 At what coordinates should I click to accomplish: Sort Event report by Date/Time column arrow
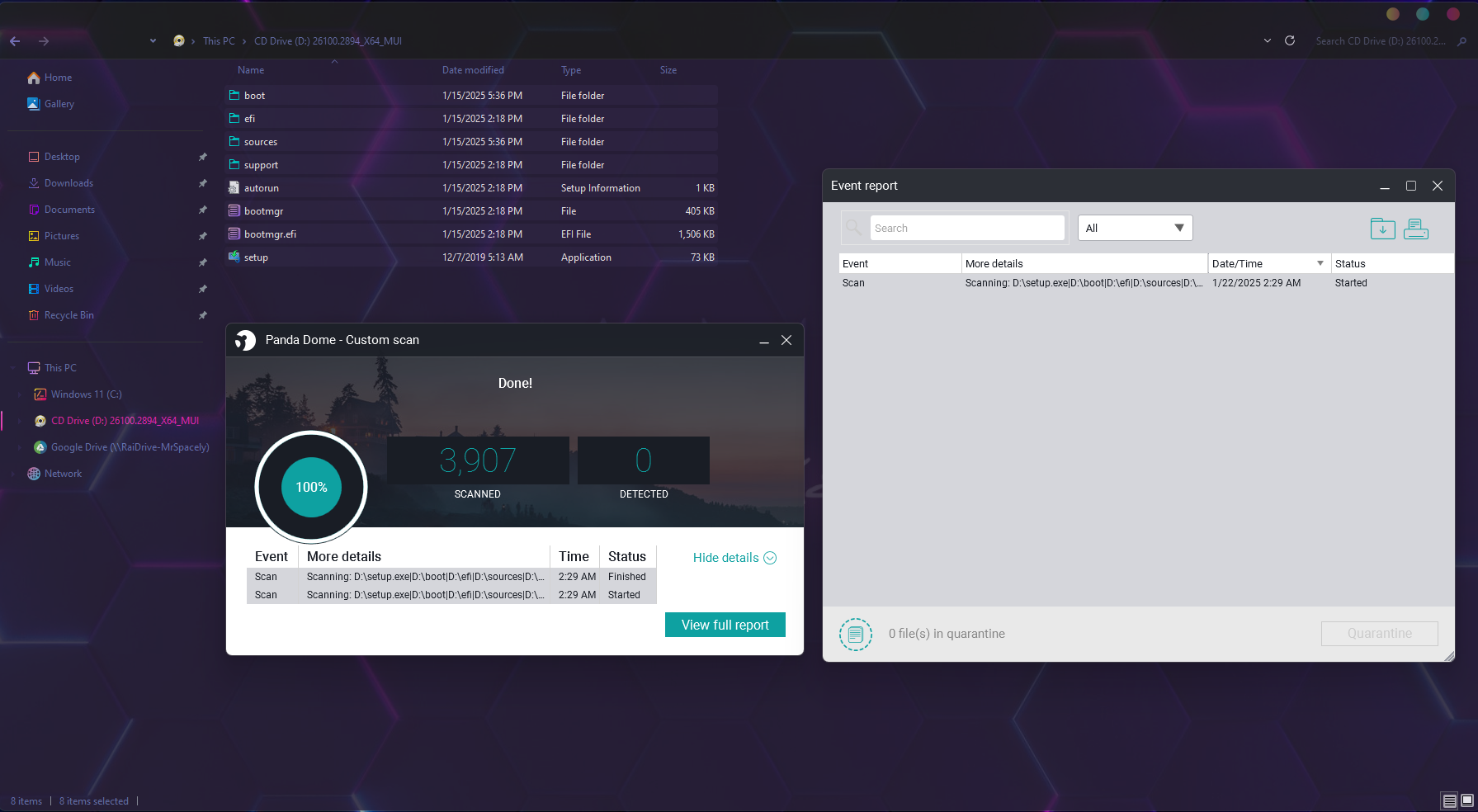click(x=1320, y=263)
